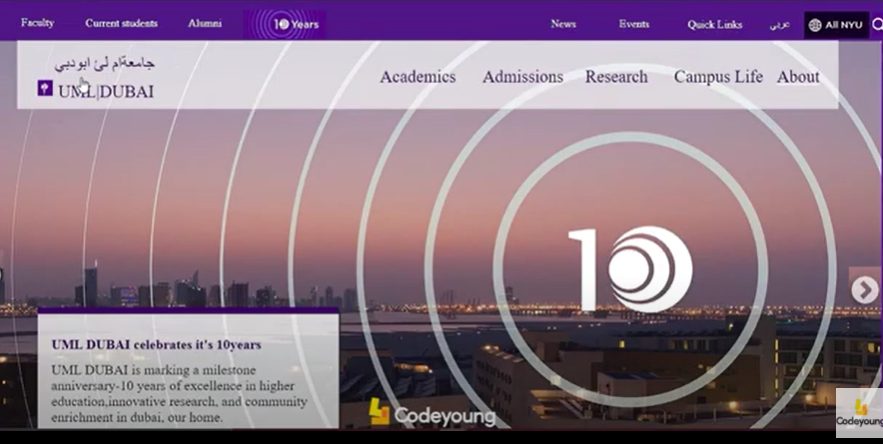Click the large 10 anniversary emblem

[x=629, y=268]
